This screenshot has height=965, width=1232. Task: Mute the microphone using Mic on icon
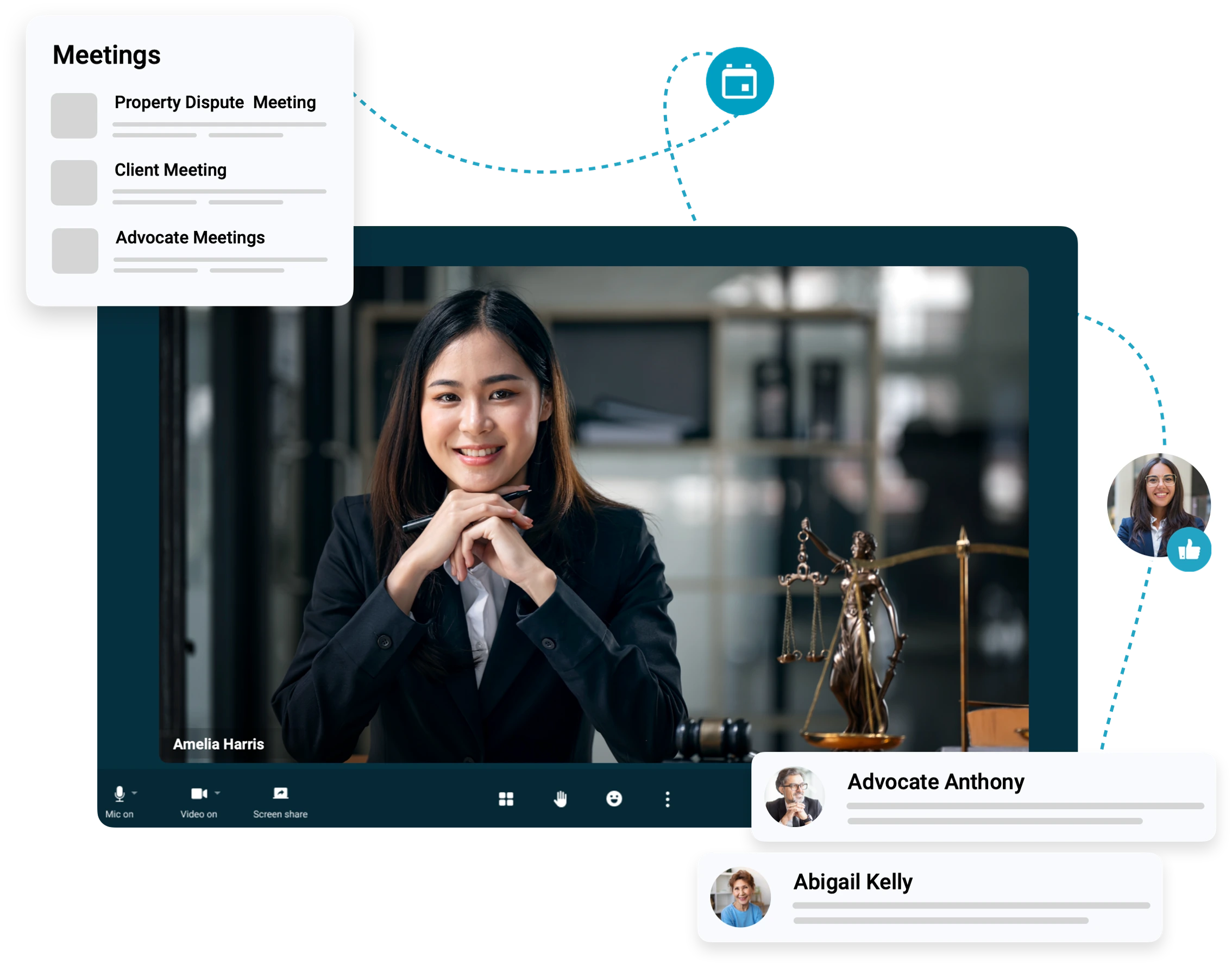point(119,794)
